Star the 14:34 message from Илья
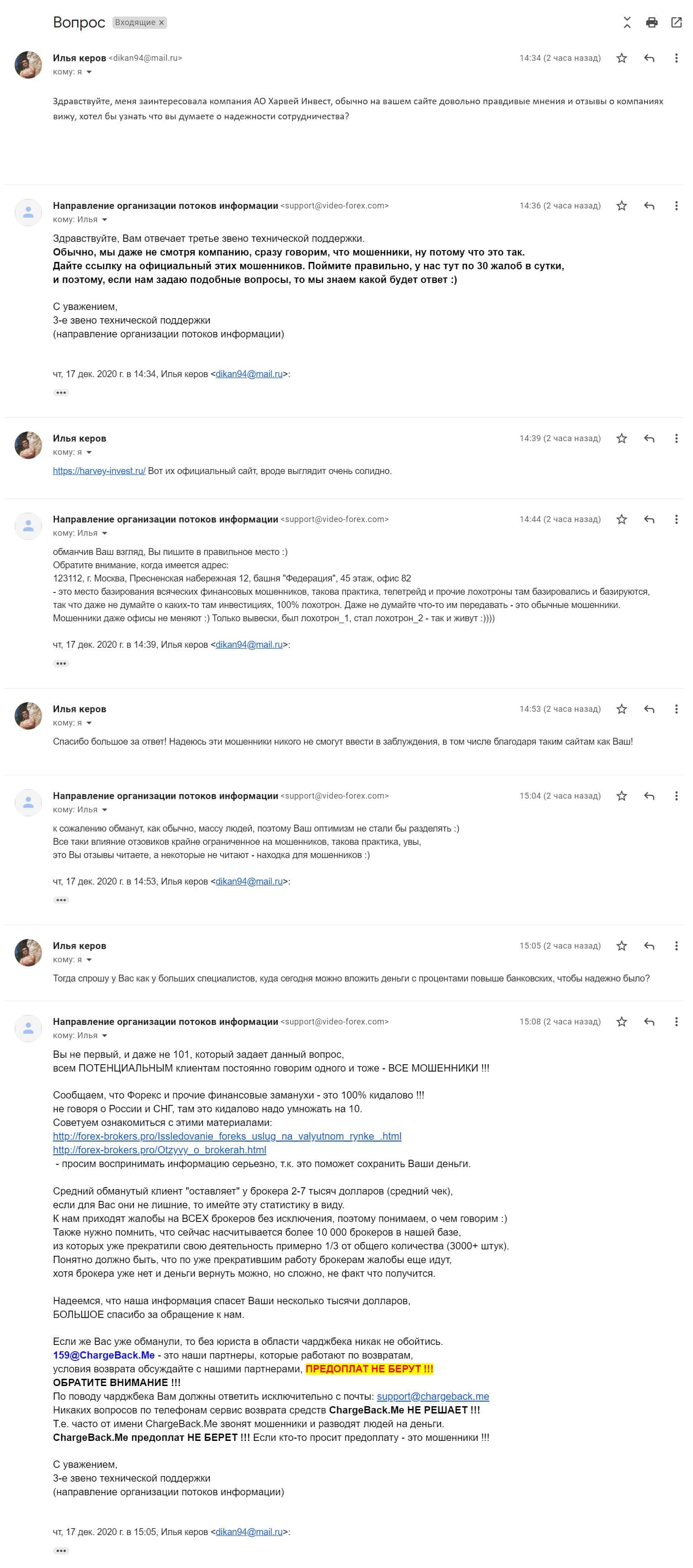 point(621,58)
